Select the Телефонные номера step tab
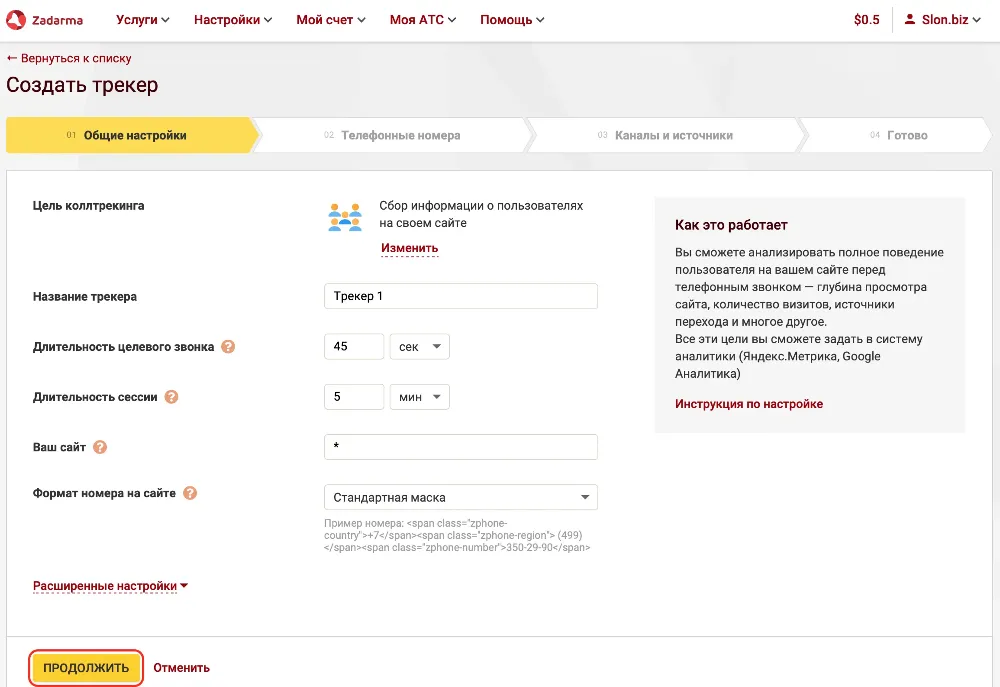The width and height of the screenshot is (1000, 687). [x=392, y=135]
